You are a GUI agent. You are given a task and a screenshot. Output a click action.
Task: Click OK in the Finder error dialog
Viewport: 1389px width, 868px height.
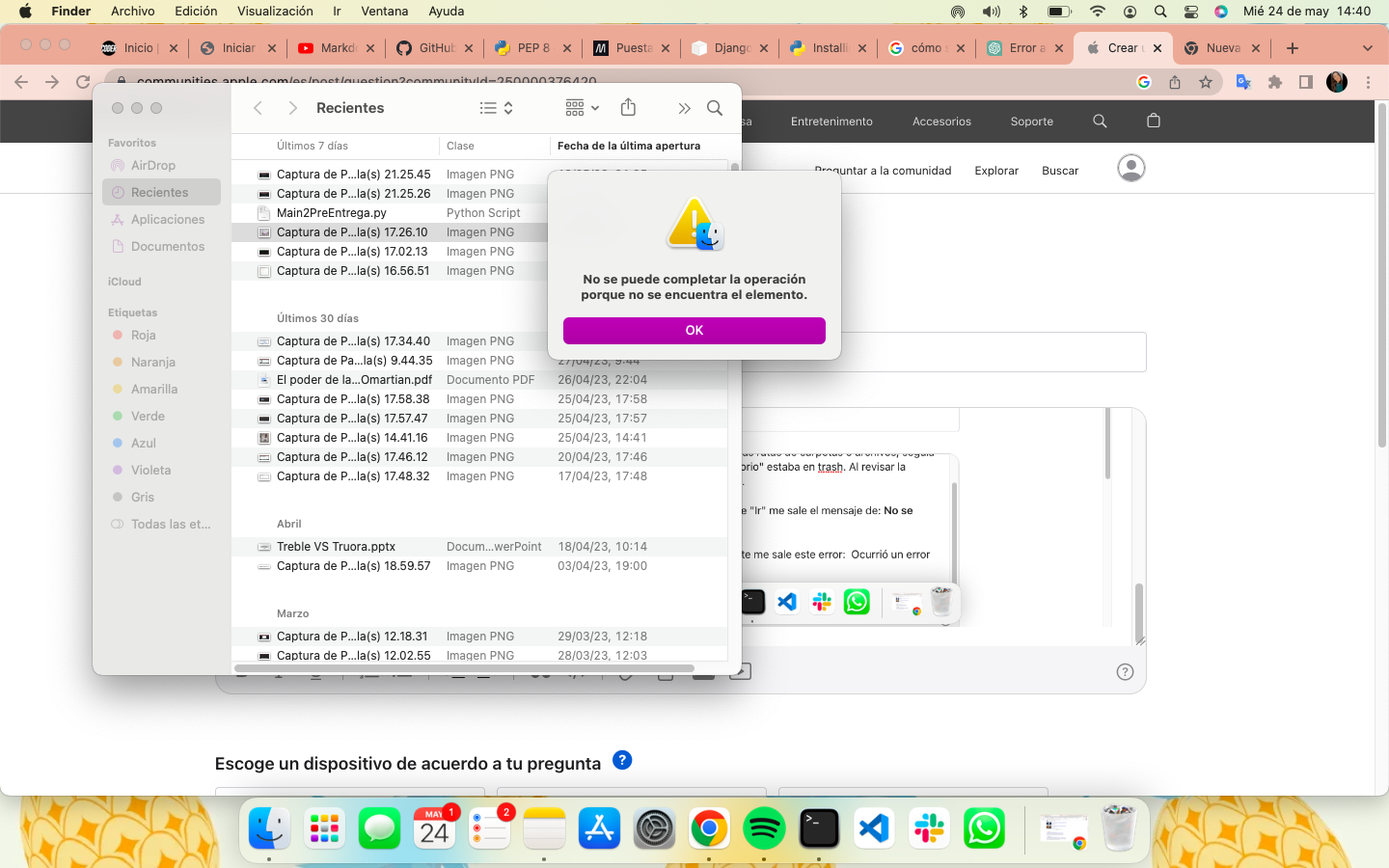tap(694, 330)
